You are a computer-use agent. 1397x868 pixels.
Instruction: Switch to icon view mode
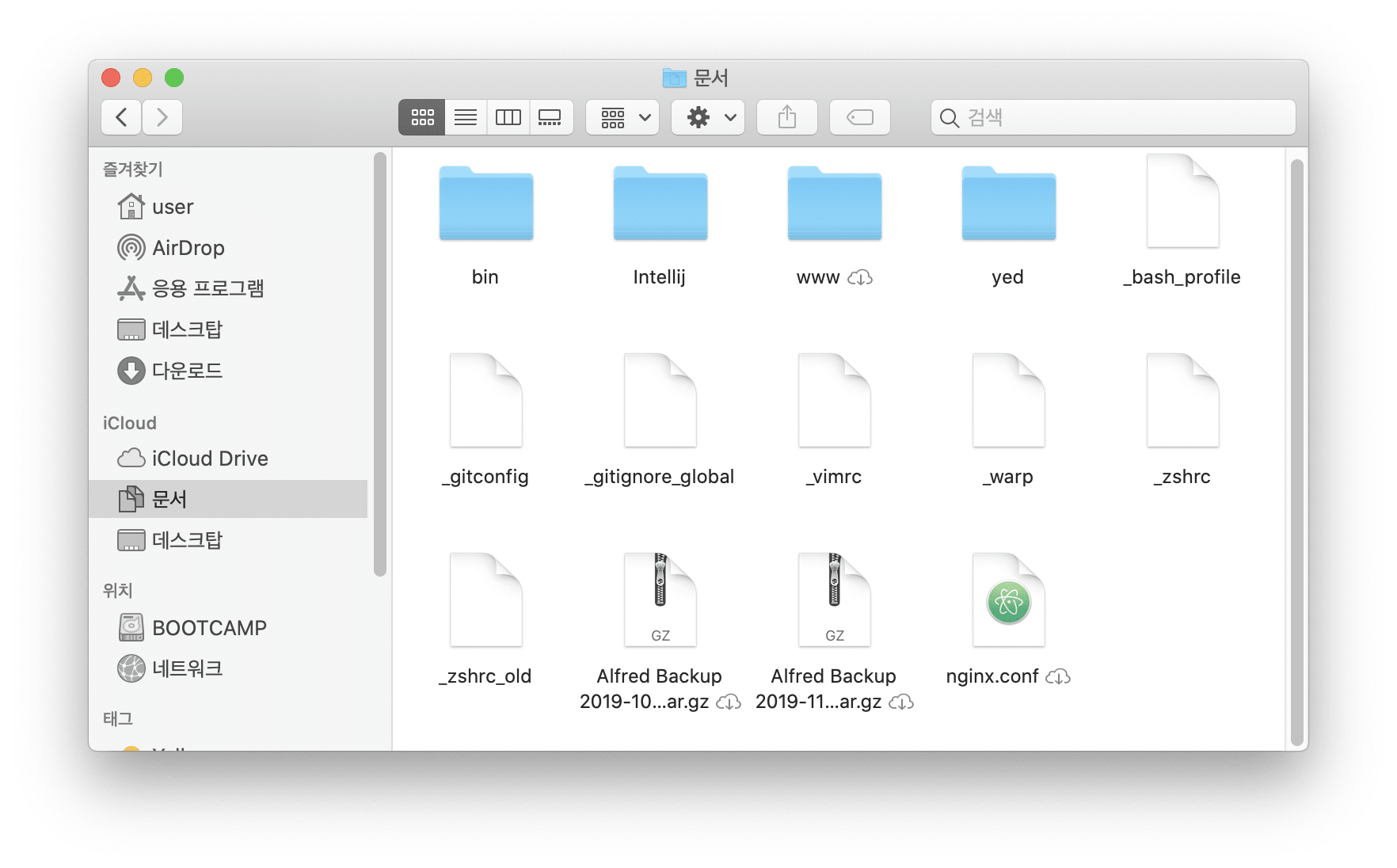[x=422, y=117]
